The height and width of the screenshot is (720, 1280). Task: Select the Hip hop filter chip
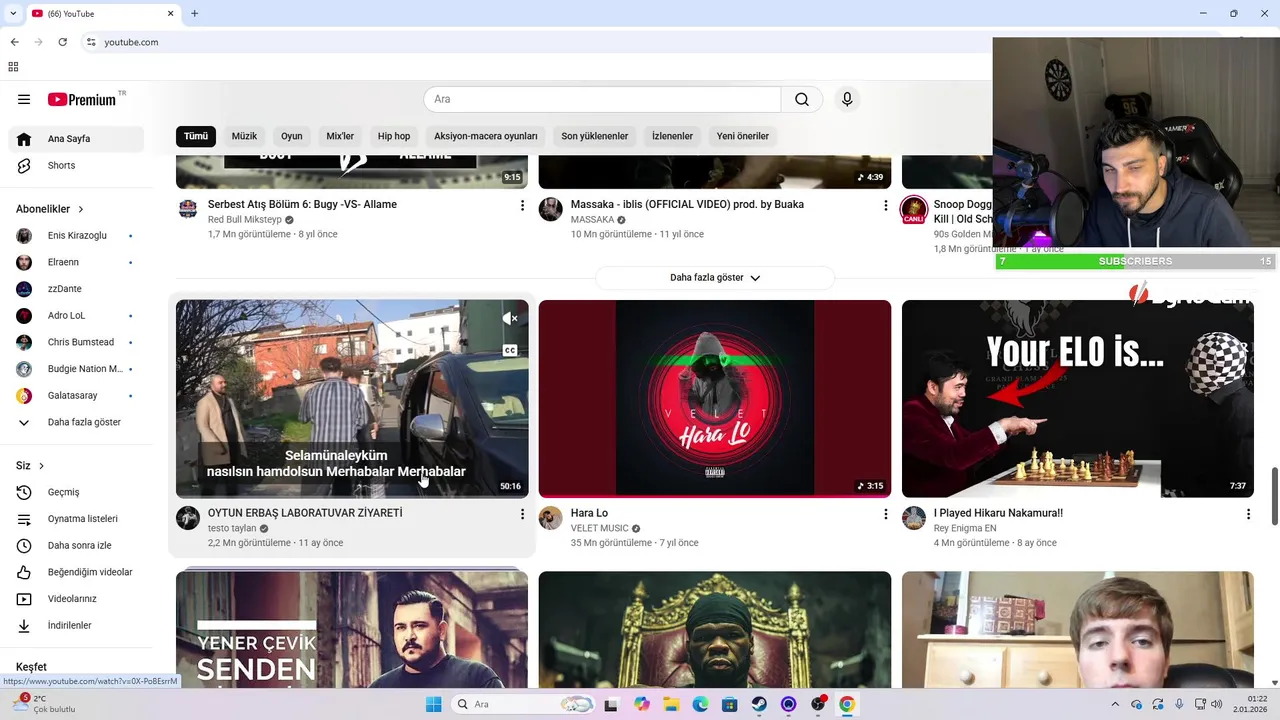point(394,136)
